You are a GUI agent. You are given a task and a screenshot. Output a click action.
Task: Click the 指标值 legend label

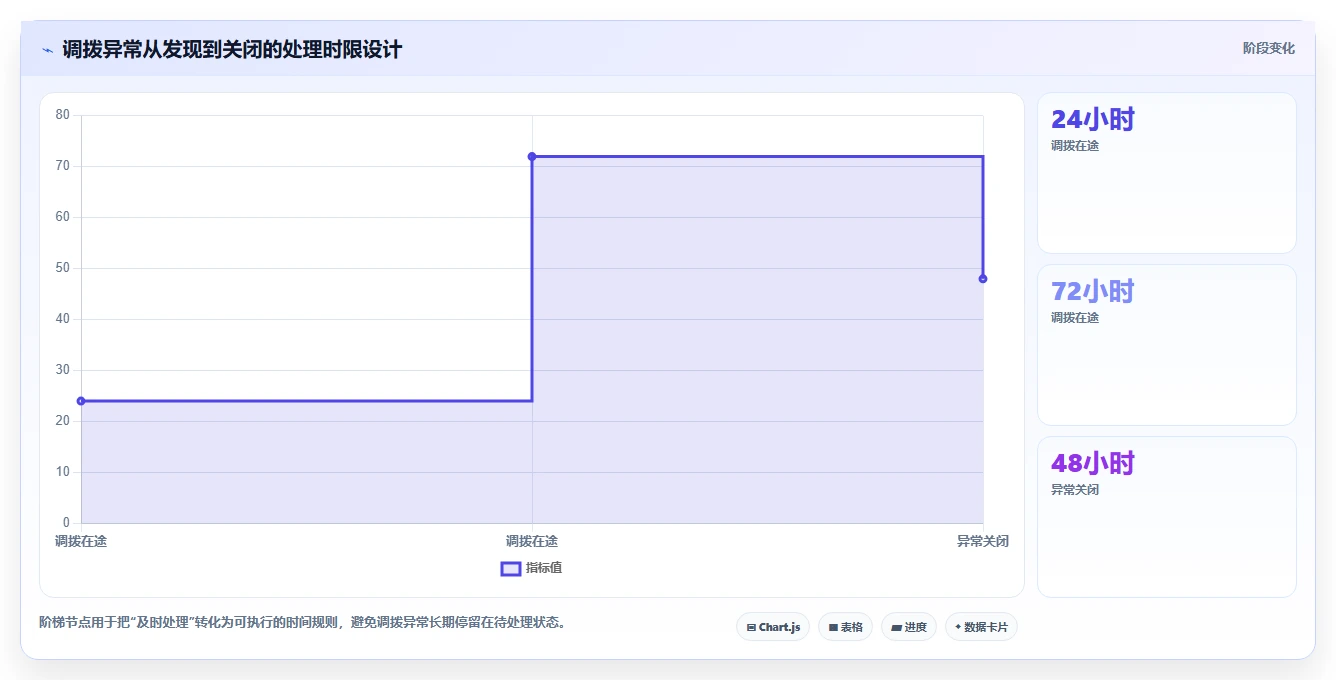544,568
